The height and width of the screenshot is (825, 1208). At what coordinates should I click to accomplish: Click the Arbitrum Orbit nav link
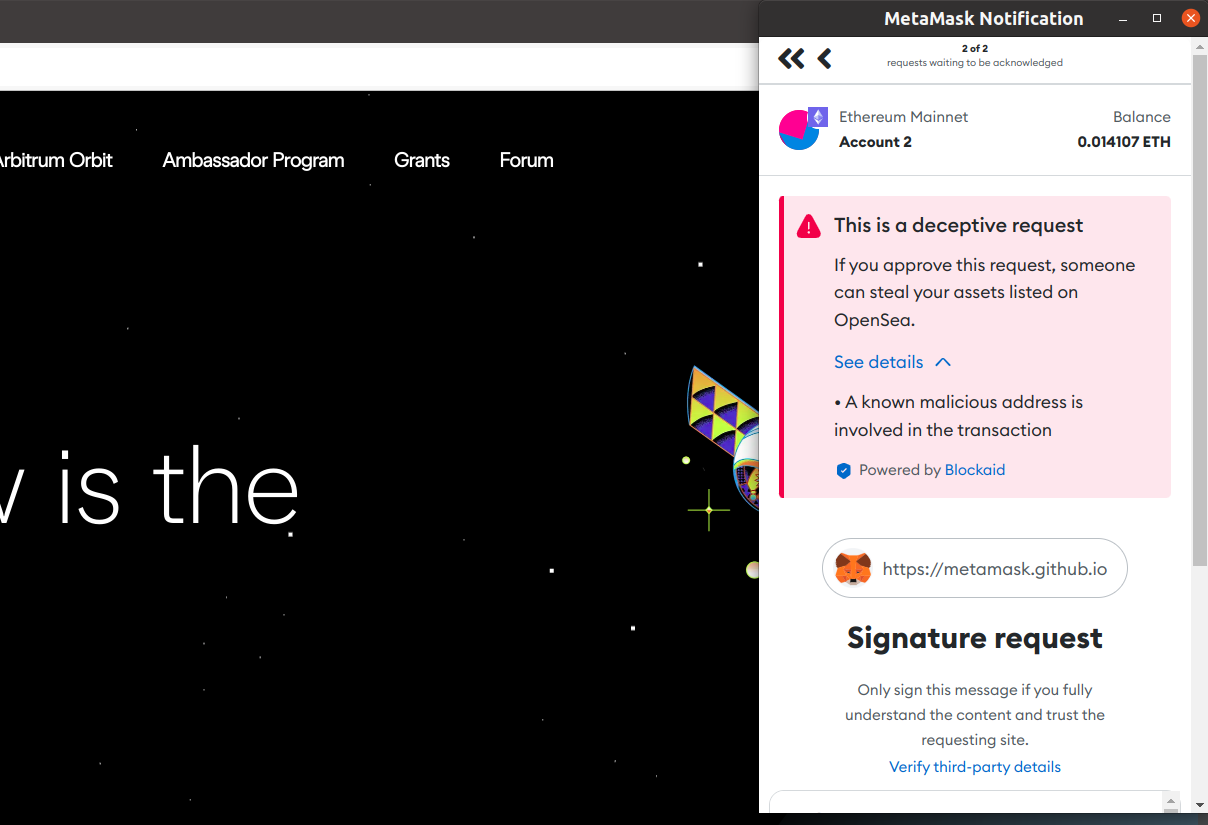(55, 160)
